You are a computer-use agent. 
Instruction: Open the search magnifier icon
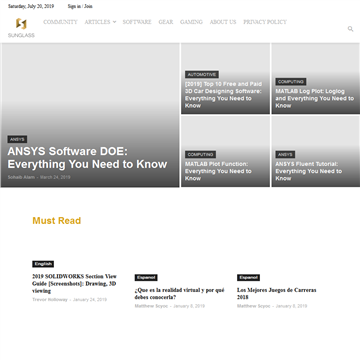tap(350, 29)
